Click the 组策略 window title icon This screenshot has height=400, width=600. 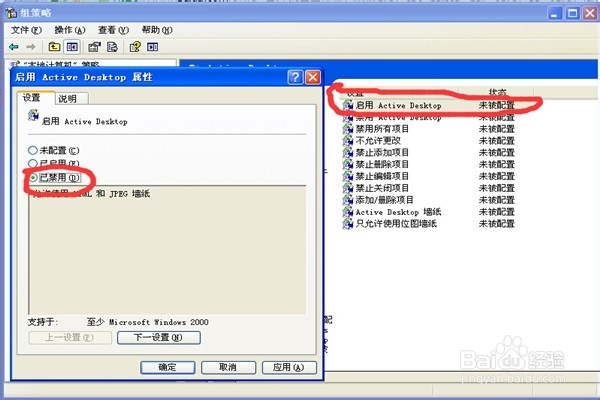(x=11, y=13)
